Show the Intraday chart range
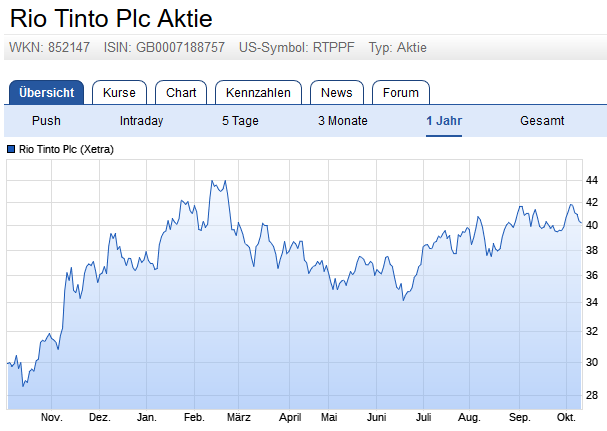This screenshot has height=431, width=607. (141, 121)
